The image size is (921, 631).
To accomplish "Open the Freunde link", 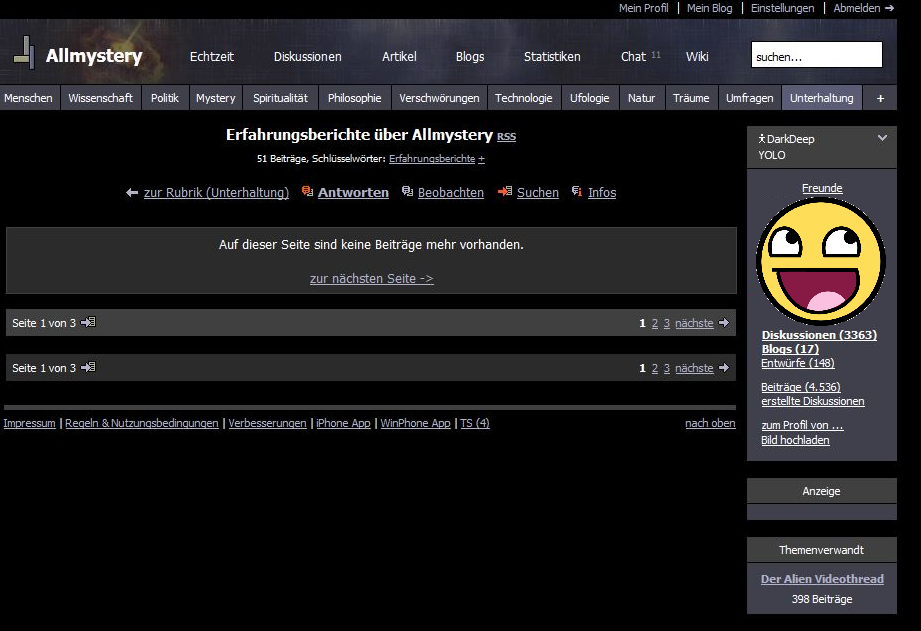I will click(822, 188).
